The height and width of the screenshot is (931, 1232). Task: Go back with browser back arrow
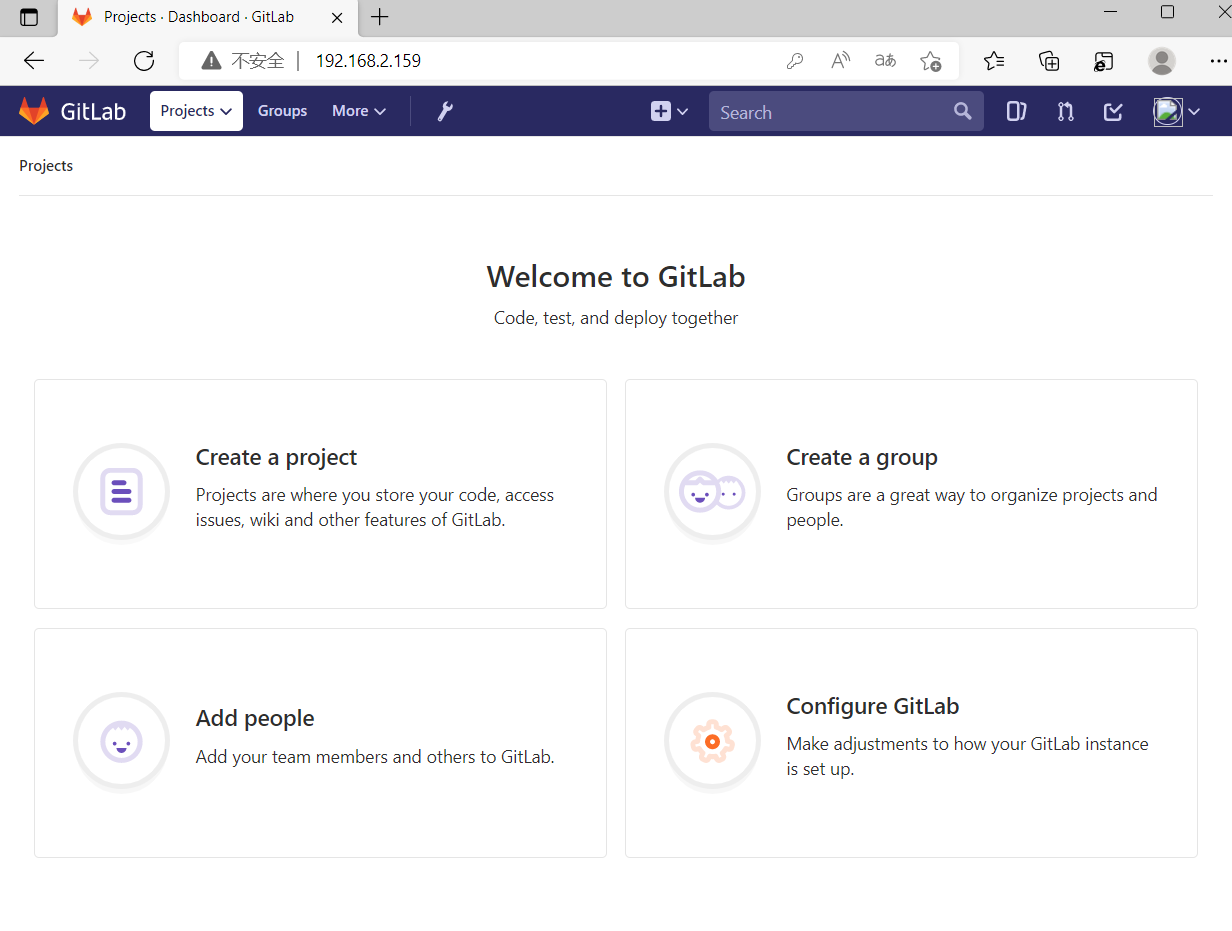34,61
